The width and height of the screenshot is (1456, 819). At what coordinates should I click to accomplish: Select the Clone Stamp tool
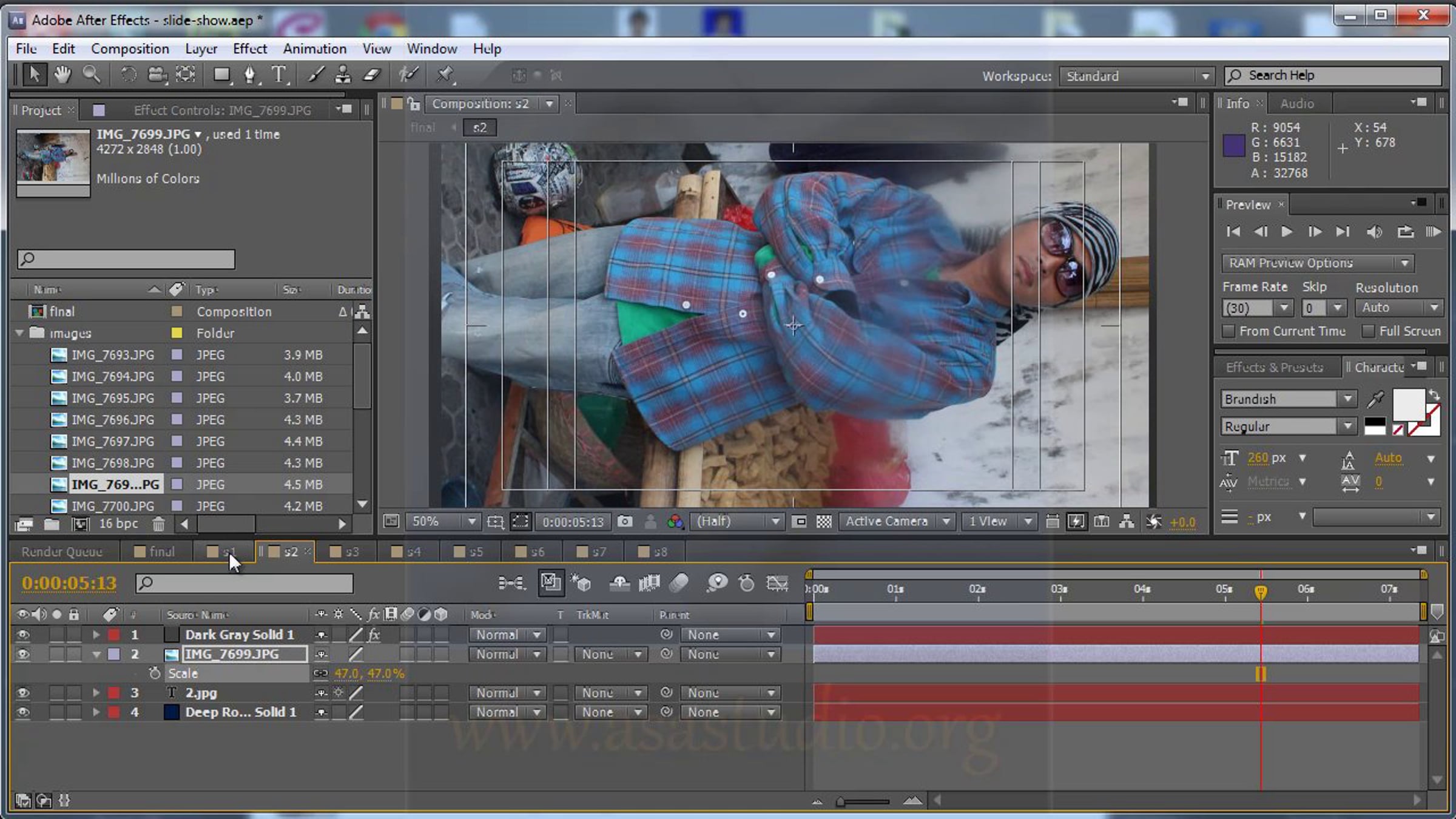click(x=343, y=75)
